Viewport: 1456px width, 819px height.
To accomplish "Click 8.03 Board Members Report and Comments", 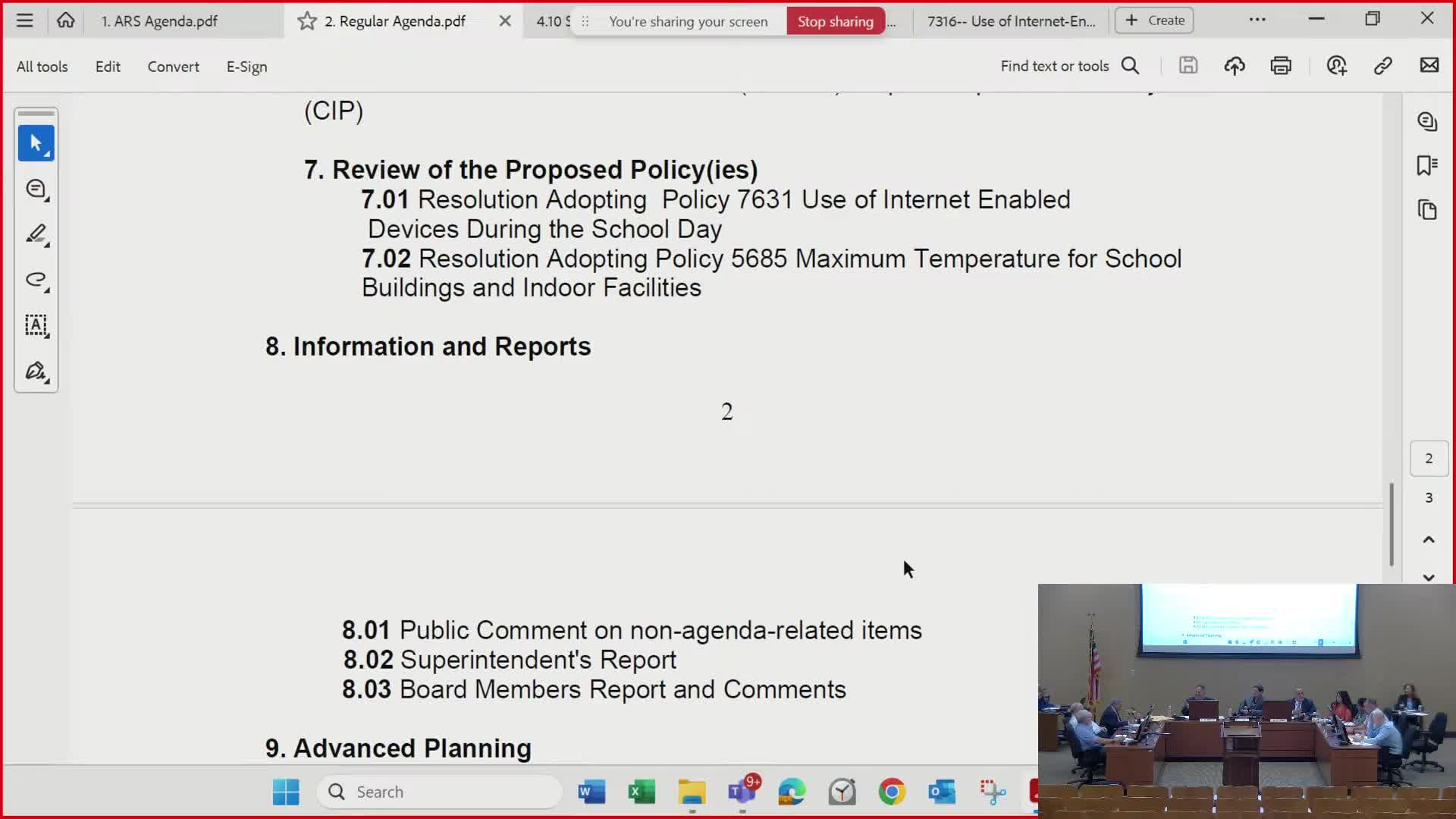I will [x=594, y=689].
